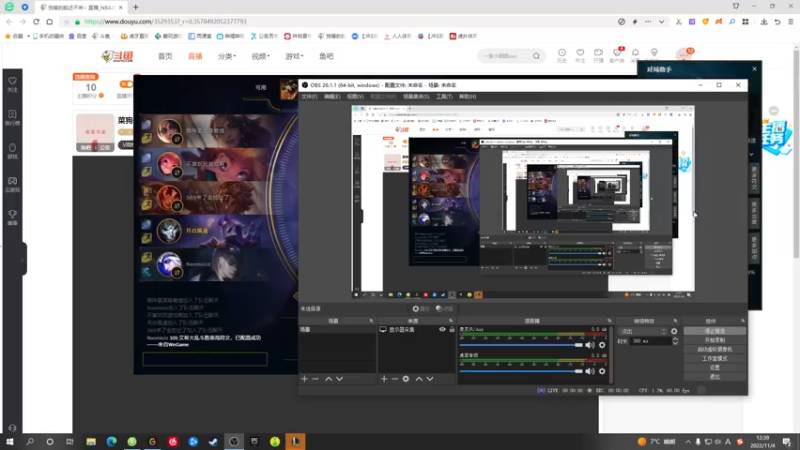Open the OBS 文件 File menu

coord(309,96)
